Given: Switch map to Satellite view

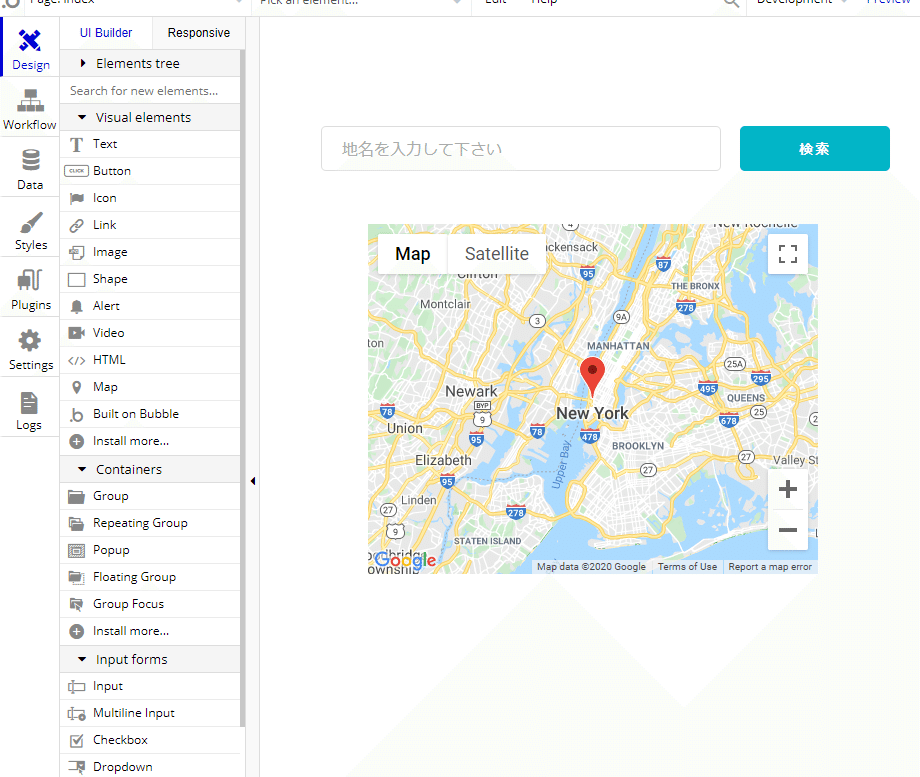Looking at the screenshot, I should [497, 254].
